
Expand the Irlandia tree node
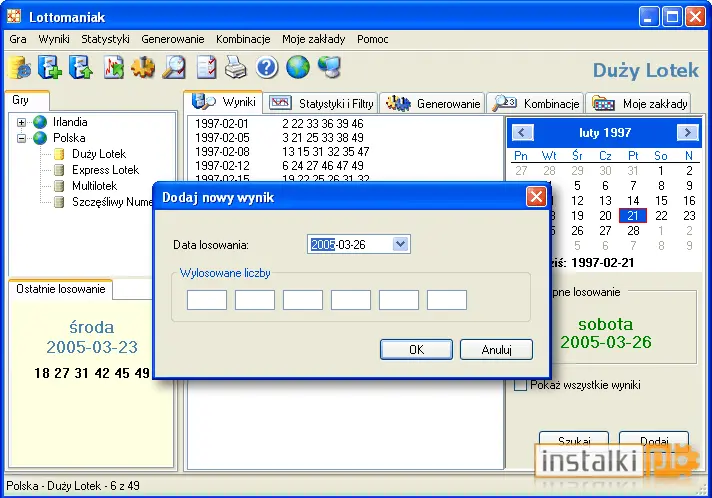(x=21, y=122)
